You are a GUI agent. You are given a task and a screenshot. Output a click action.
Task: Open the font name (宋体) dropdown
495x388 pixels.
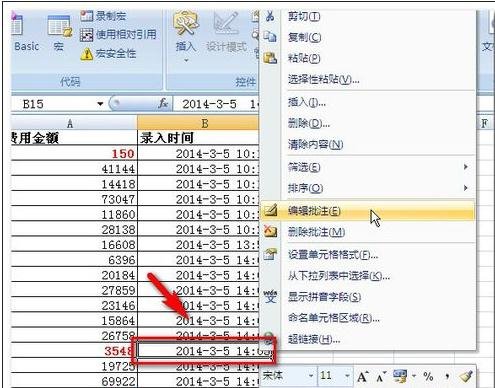tap(311, 376)
